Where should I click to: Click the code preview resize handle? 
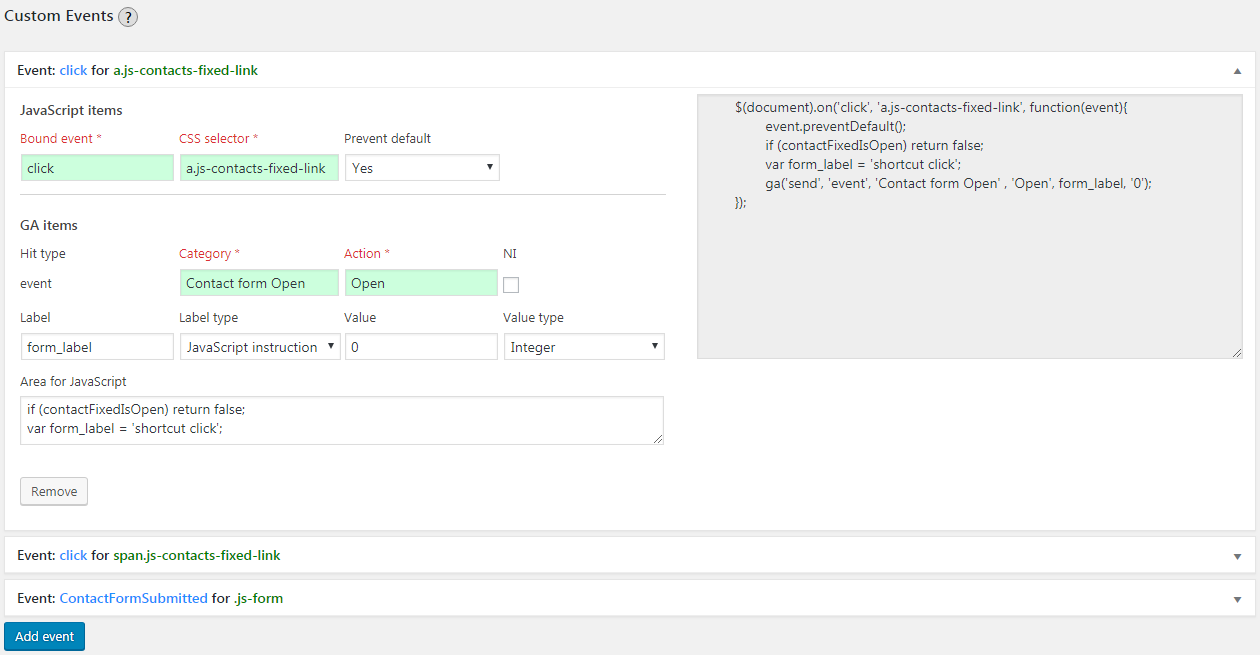1236,352
